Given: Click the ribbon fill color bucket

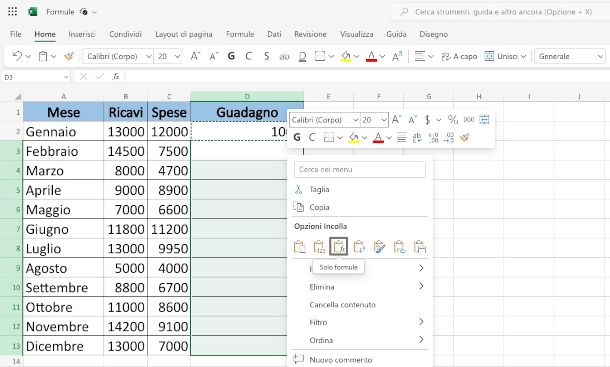Looking at the screenshot, I should 345,57.
